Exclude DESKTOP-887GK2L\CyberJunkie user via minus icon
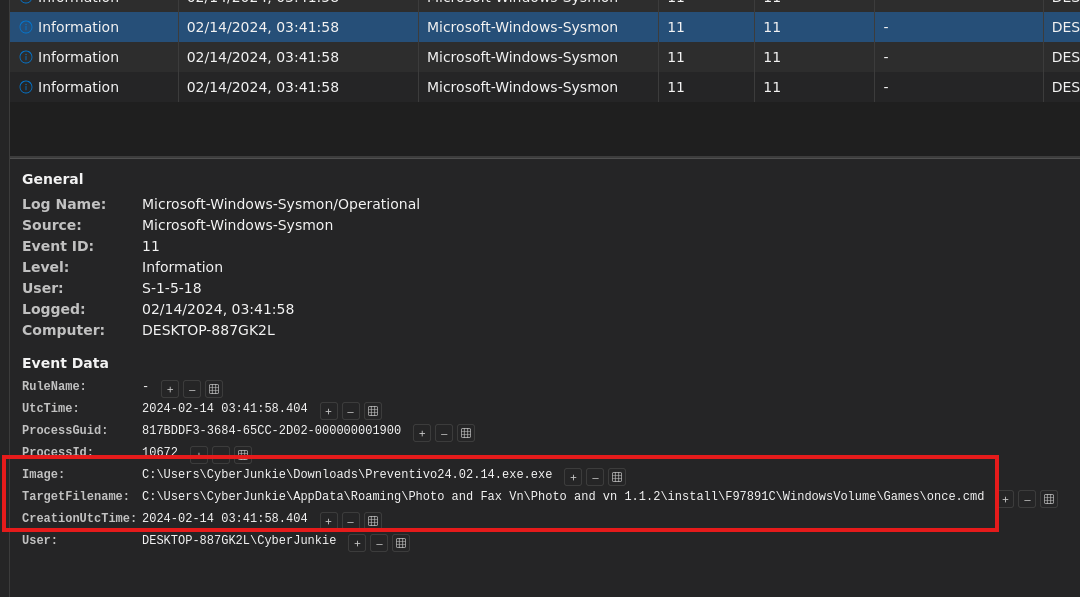 (379, 543)
